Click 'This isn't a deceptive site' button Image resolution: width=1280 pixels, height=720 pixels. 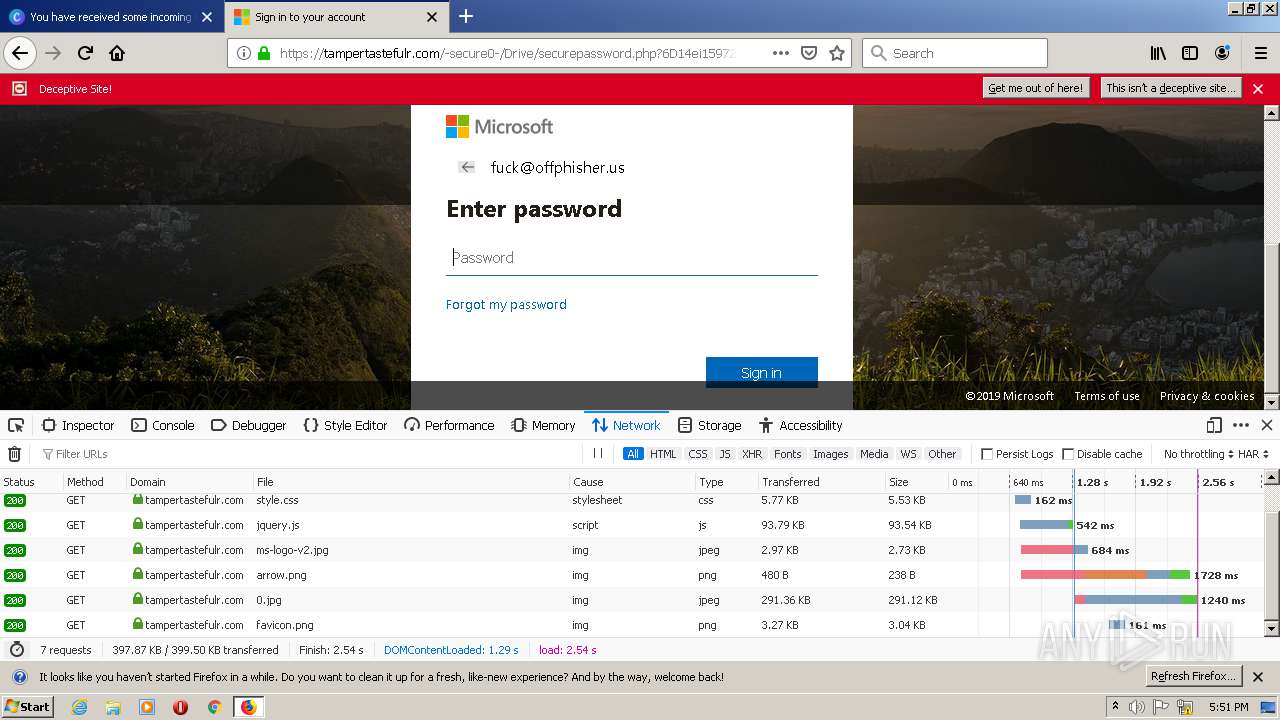tap(1171, 88)
